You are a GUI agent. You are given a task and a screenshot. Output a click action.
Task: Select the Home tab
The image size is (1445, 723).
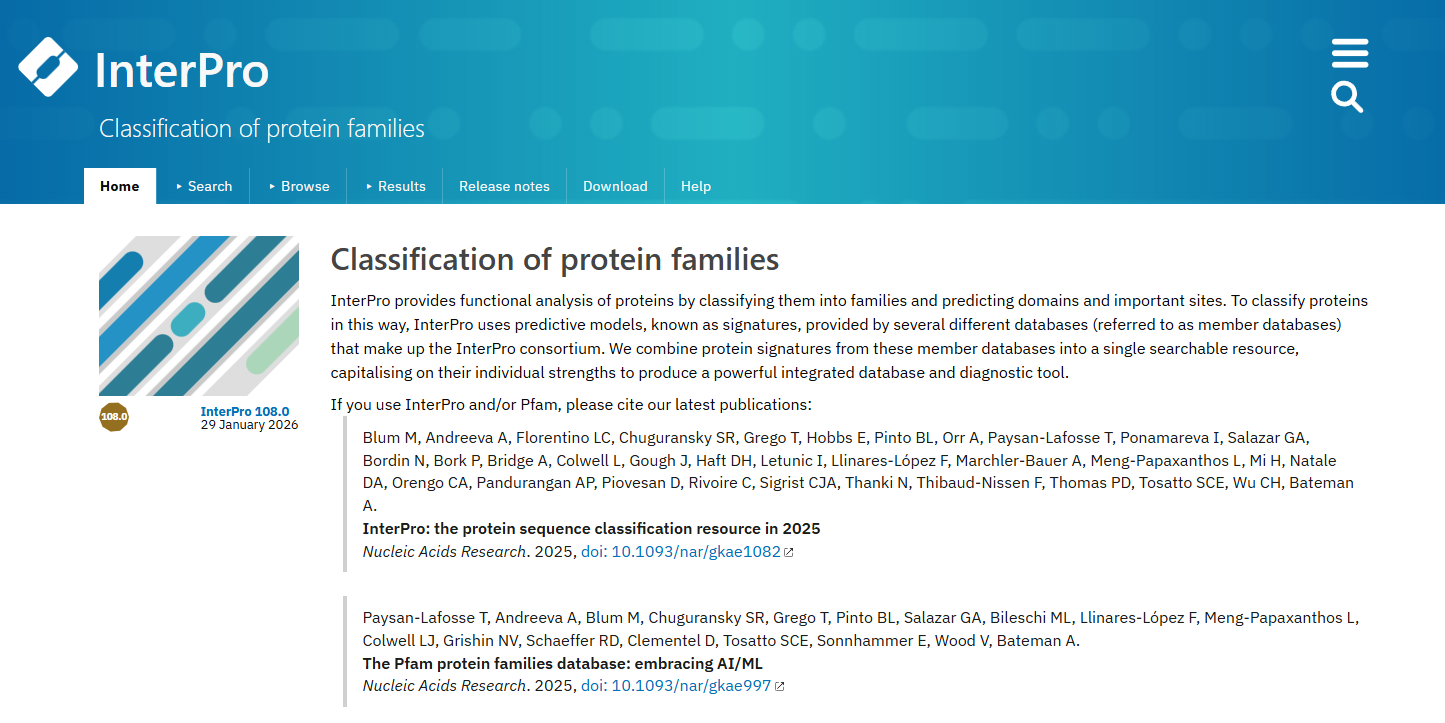click(x=120, y=186)
